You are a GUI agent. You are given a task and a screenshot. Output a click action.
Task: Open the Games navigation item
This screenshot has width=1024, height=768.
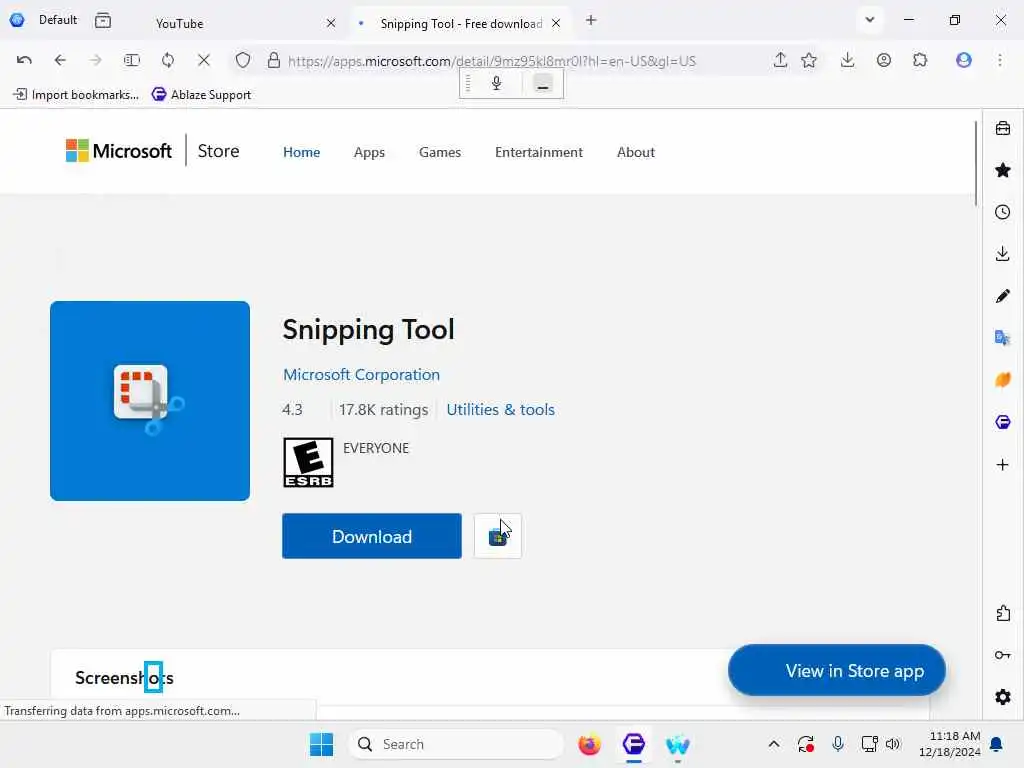coord(440,152)
